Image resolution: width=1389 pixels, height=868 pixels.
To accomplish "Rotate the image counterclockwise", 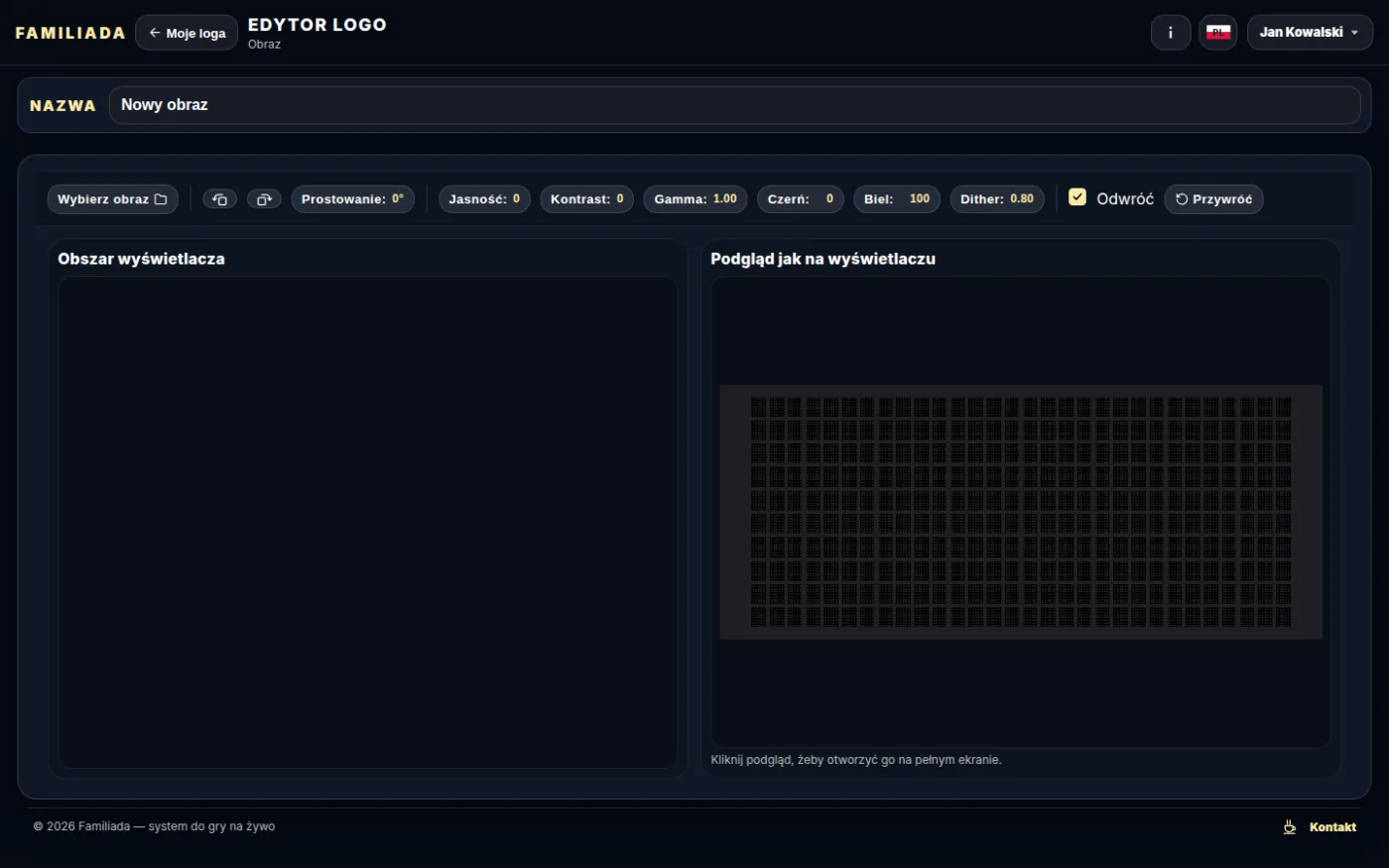I will 220,199.
